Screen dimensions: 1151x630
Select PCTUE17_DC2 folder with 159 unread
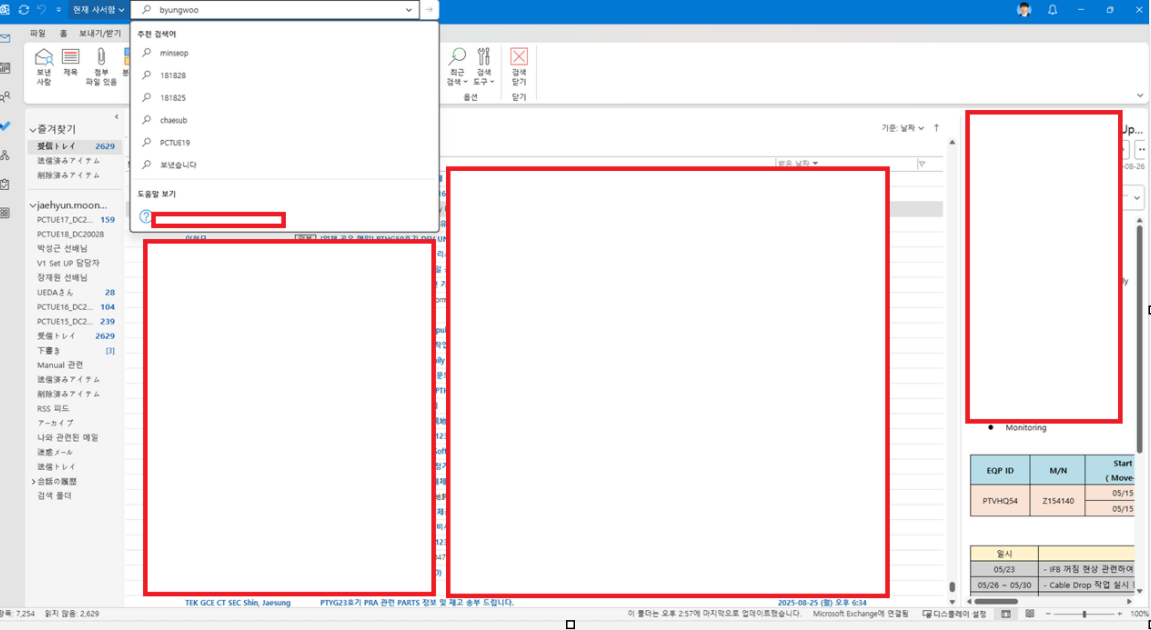coord(73,220)
